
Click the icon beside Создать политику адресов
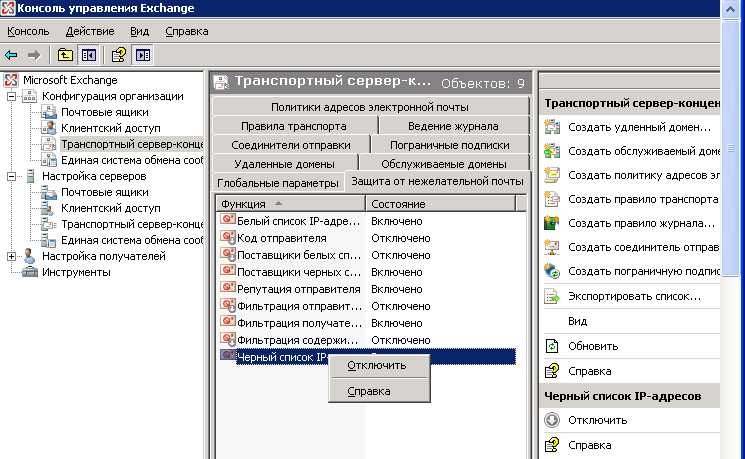point(552,175)
